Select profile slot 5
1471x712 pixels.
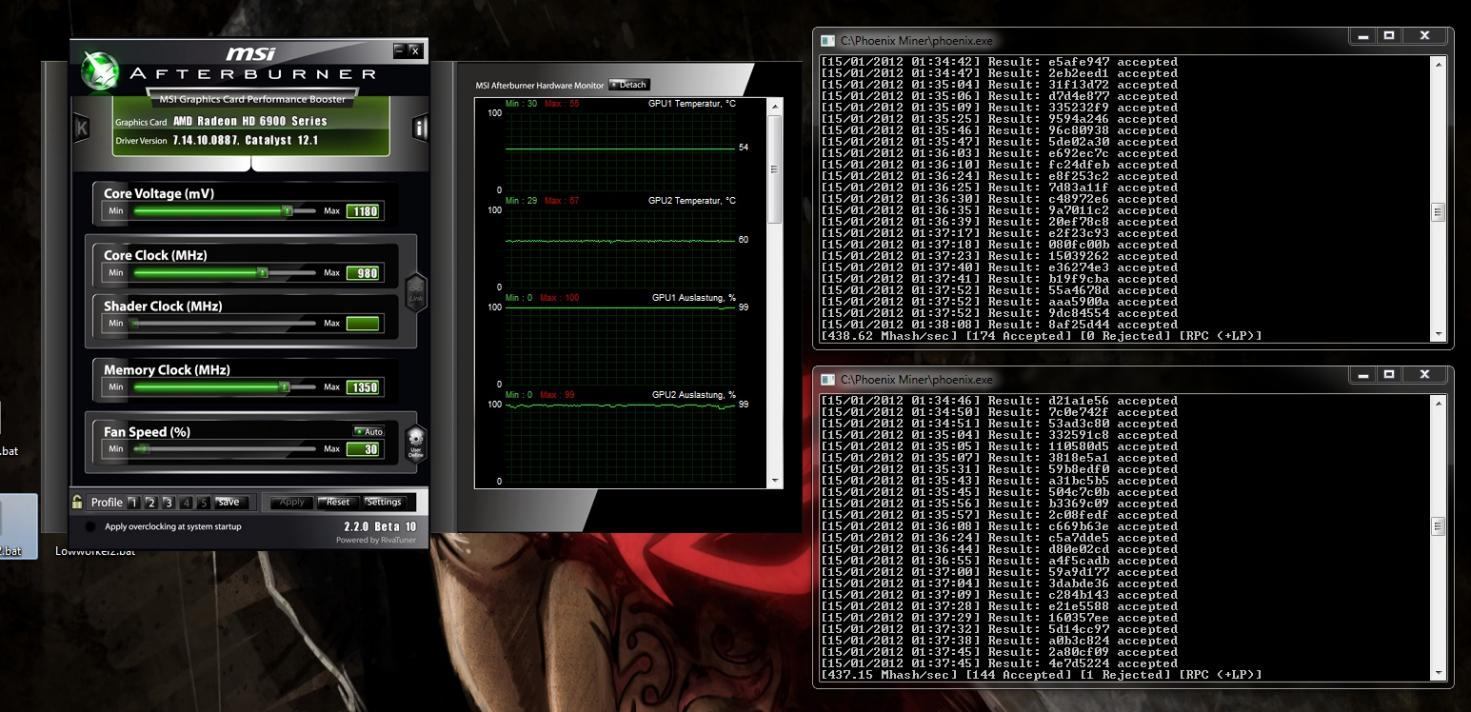pyautogui.click(x=203, y=503)
